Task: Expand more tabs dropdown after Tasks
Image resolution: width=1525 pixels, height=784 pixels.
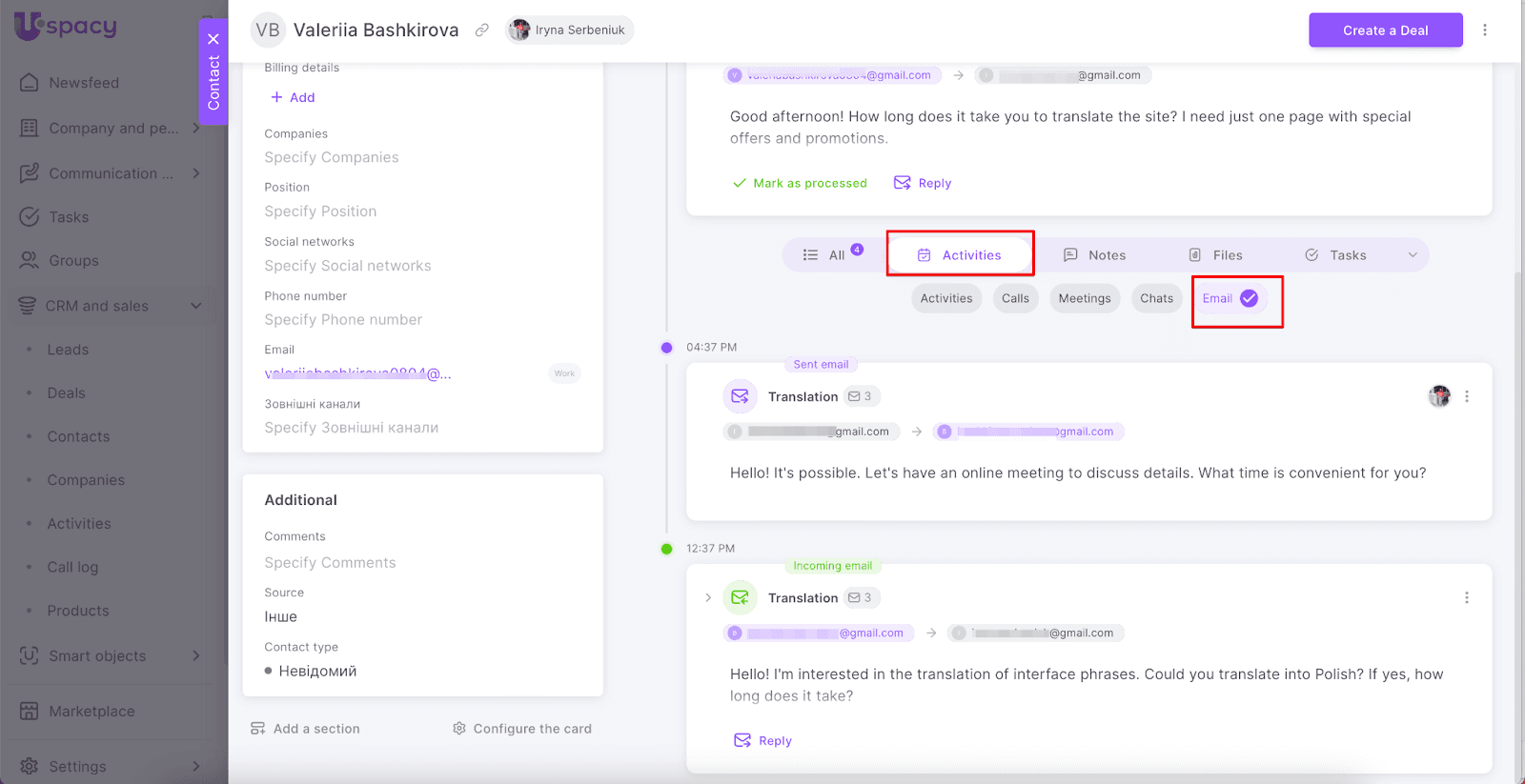Action: pos(1413,255)
